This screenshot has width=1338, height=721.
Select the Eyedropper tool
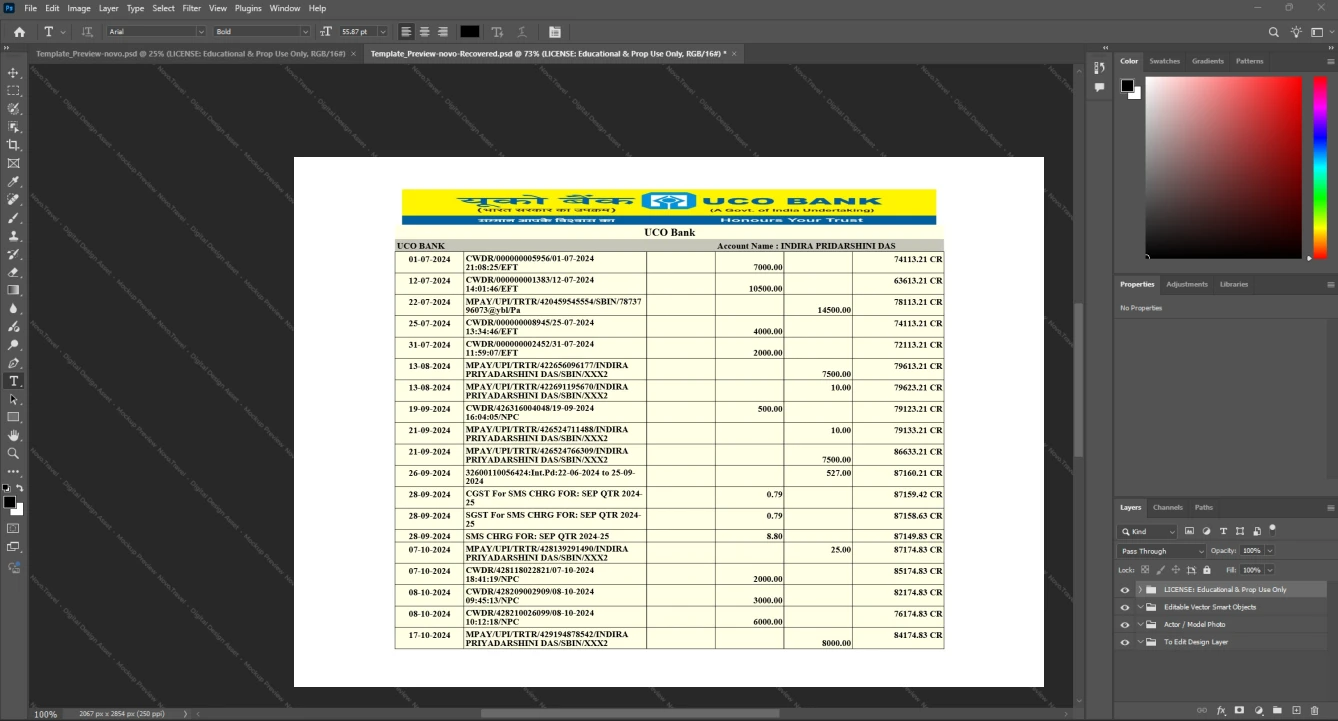coord(13,182)
